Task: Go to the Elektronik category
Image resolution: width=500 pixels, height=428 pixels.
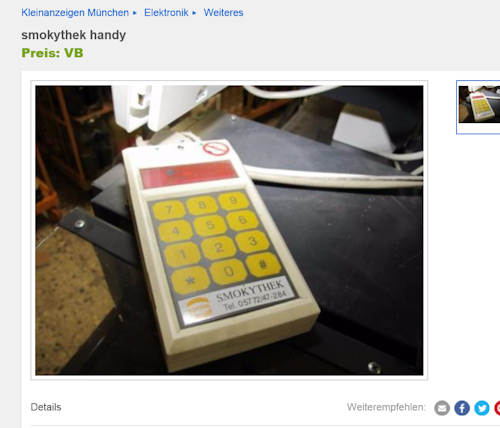Action: 166,13
